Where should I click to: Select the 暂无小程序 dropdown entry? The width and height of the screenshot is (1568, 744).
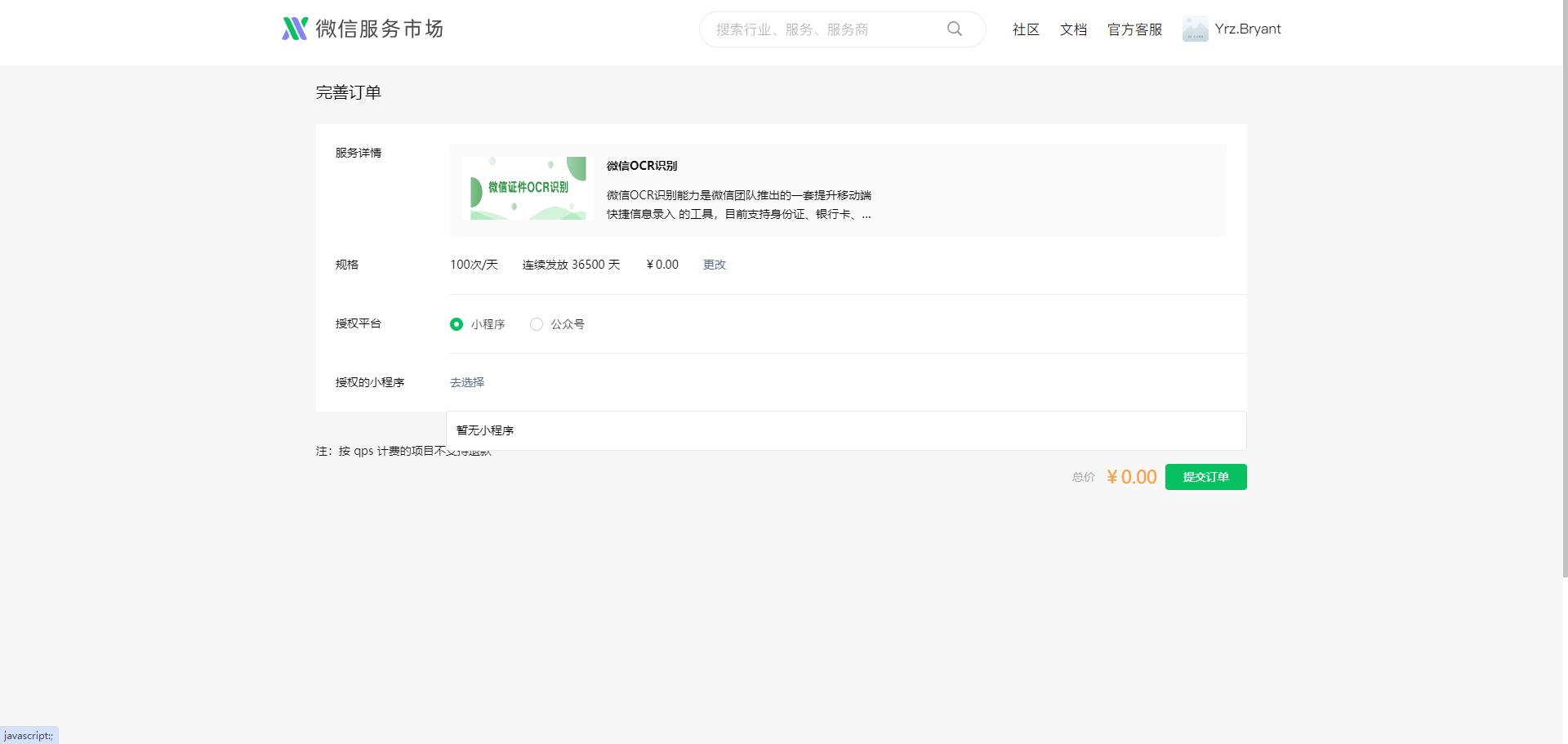point(846,430)
